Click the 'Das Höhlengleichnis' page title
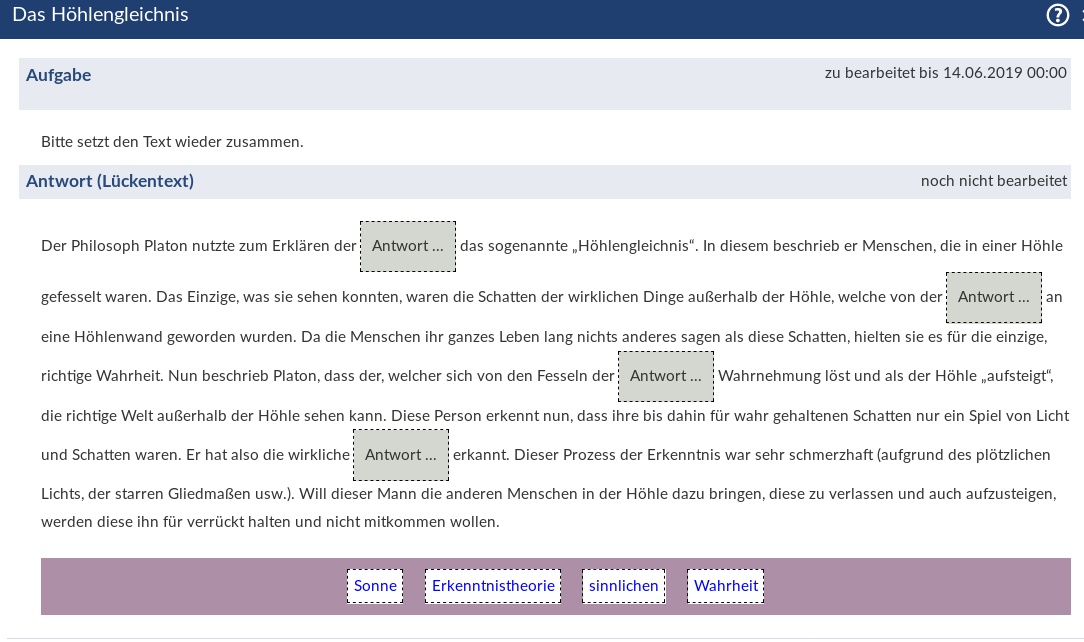1084x642 pixels. coord(100,15)
